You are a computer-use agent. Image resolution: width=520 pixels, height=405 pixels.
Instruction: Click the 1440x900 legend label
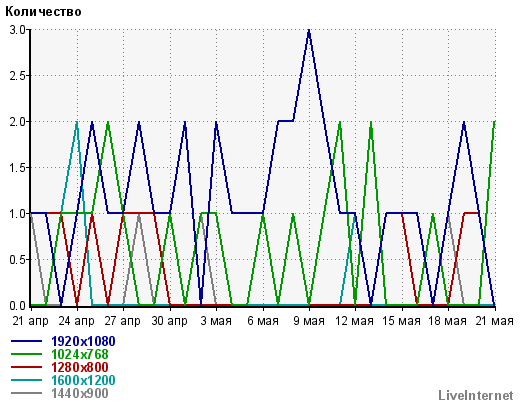[x=80, y=393]
